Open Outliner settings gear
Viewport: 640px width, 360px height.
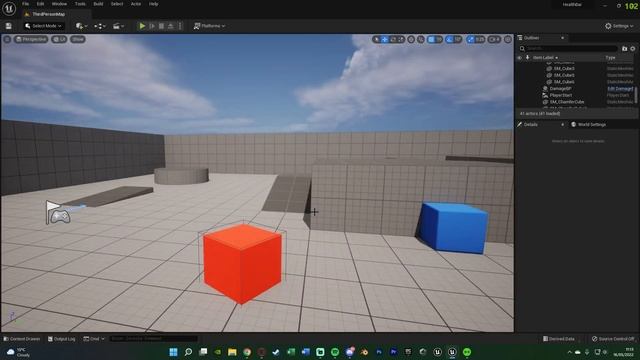(633, 49)
